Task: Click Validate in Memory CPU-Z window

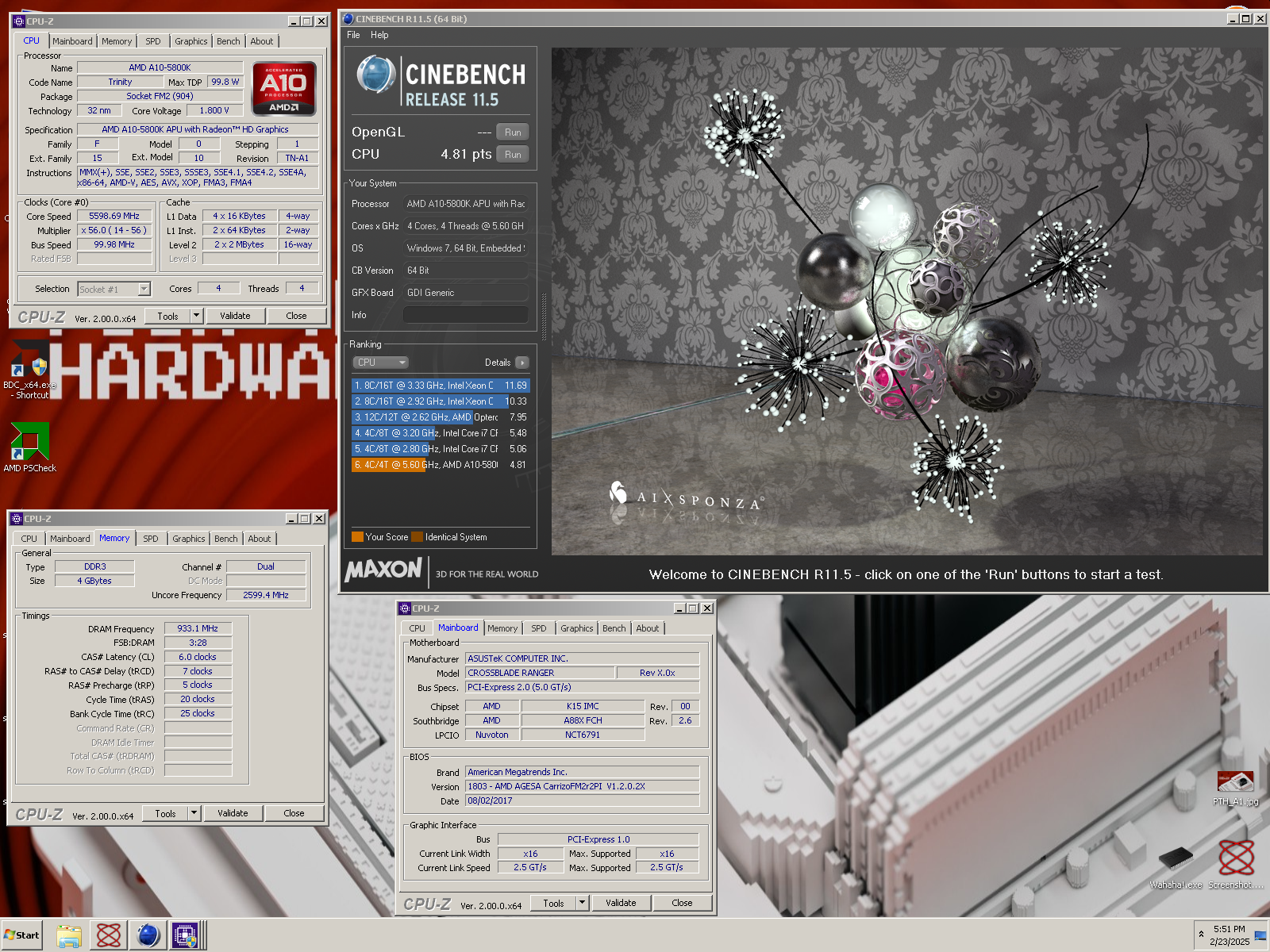Action: tap(233, 813)
